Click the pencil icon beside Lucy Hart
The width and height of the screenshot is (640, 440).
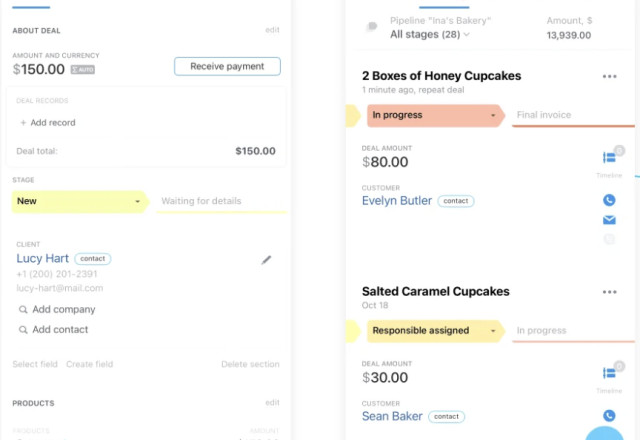pyautogui.click(x=266, y=260)
